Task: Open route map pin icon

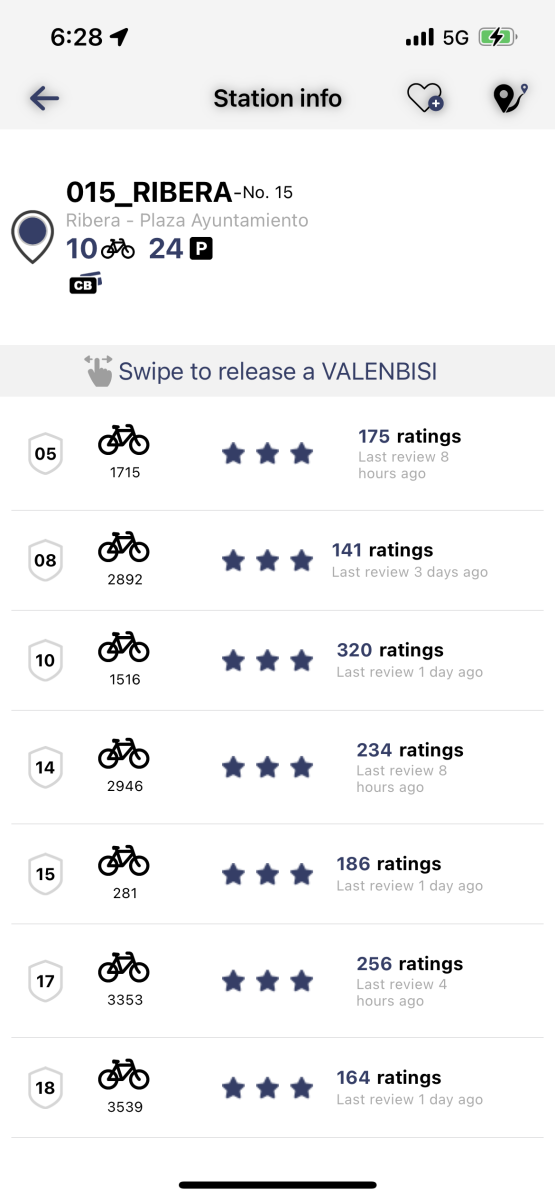Action: point(509,98)
